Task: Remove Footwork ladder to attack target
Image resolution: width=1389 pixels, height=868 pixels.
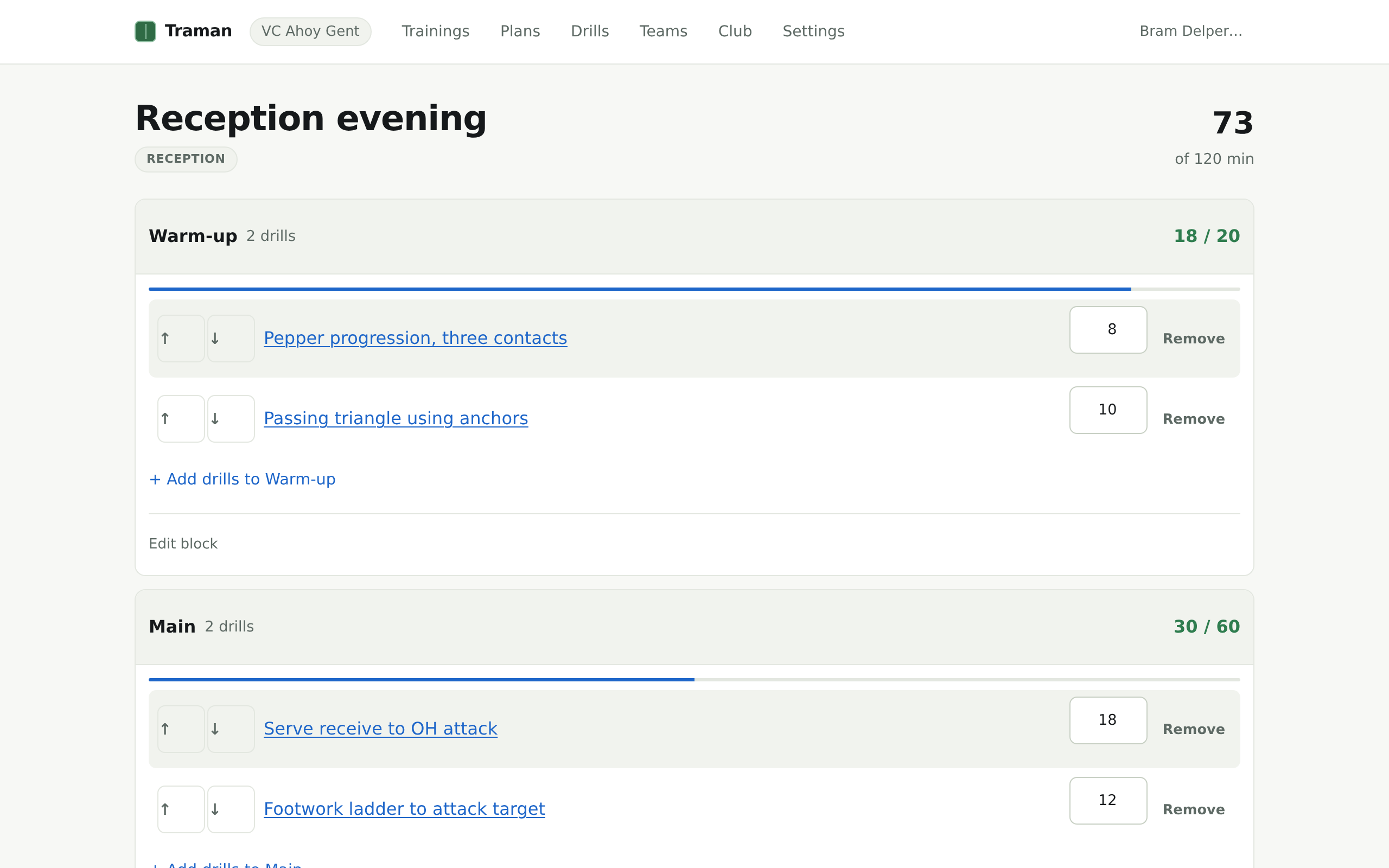Action: tap(1194, 809)
